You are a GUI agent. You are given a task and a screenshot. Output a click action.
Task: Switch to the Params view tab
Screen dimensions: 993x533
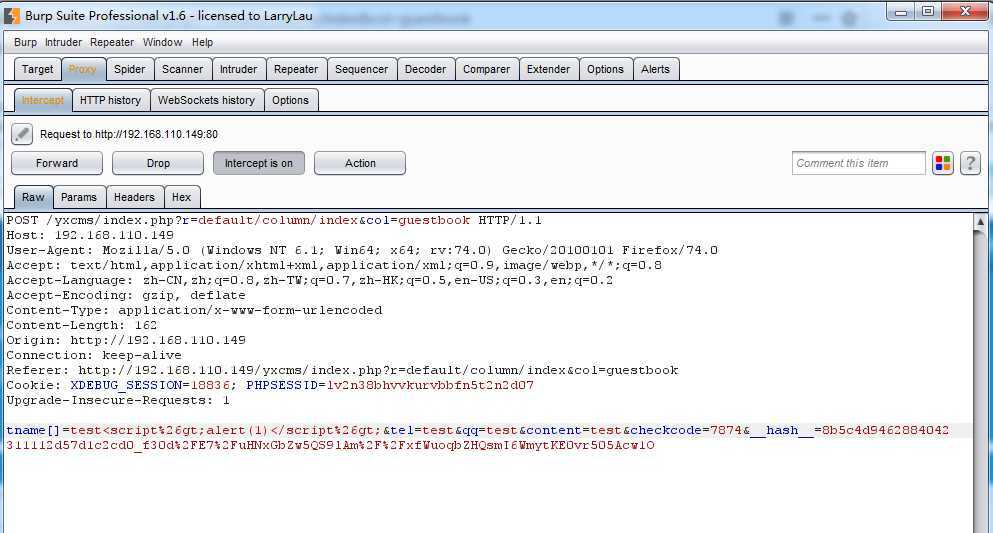click(x=79, y=197)
